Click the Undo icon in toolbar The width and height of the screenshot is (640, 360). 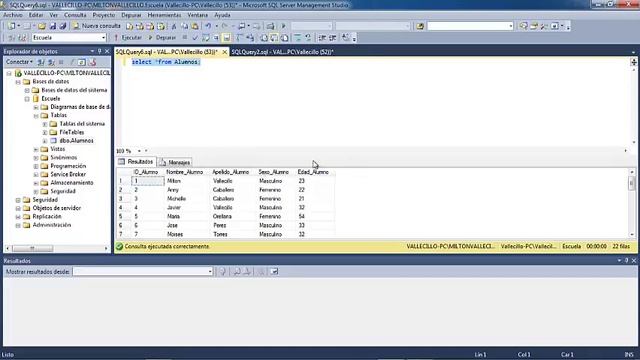click(x=208, y=26)
